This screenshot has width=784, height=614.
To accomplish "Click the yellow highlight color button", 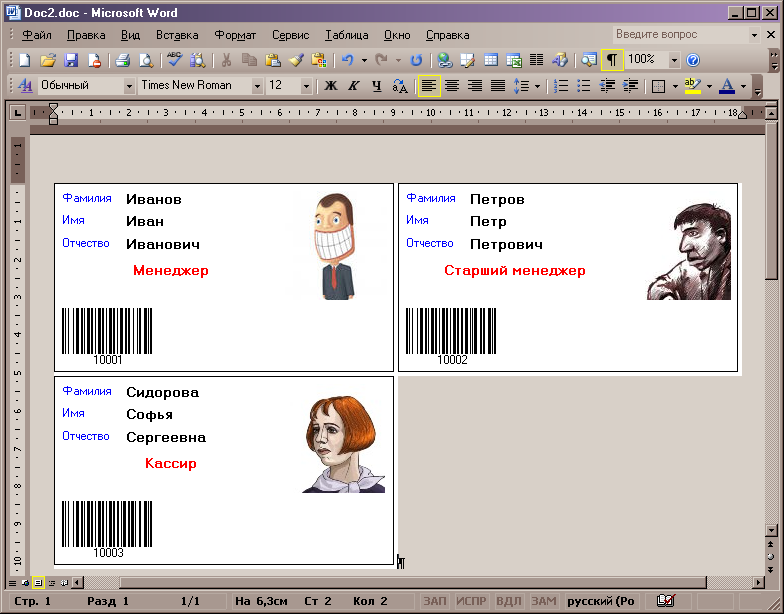I will [x=693, y=86].
